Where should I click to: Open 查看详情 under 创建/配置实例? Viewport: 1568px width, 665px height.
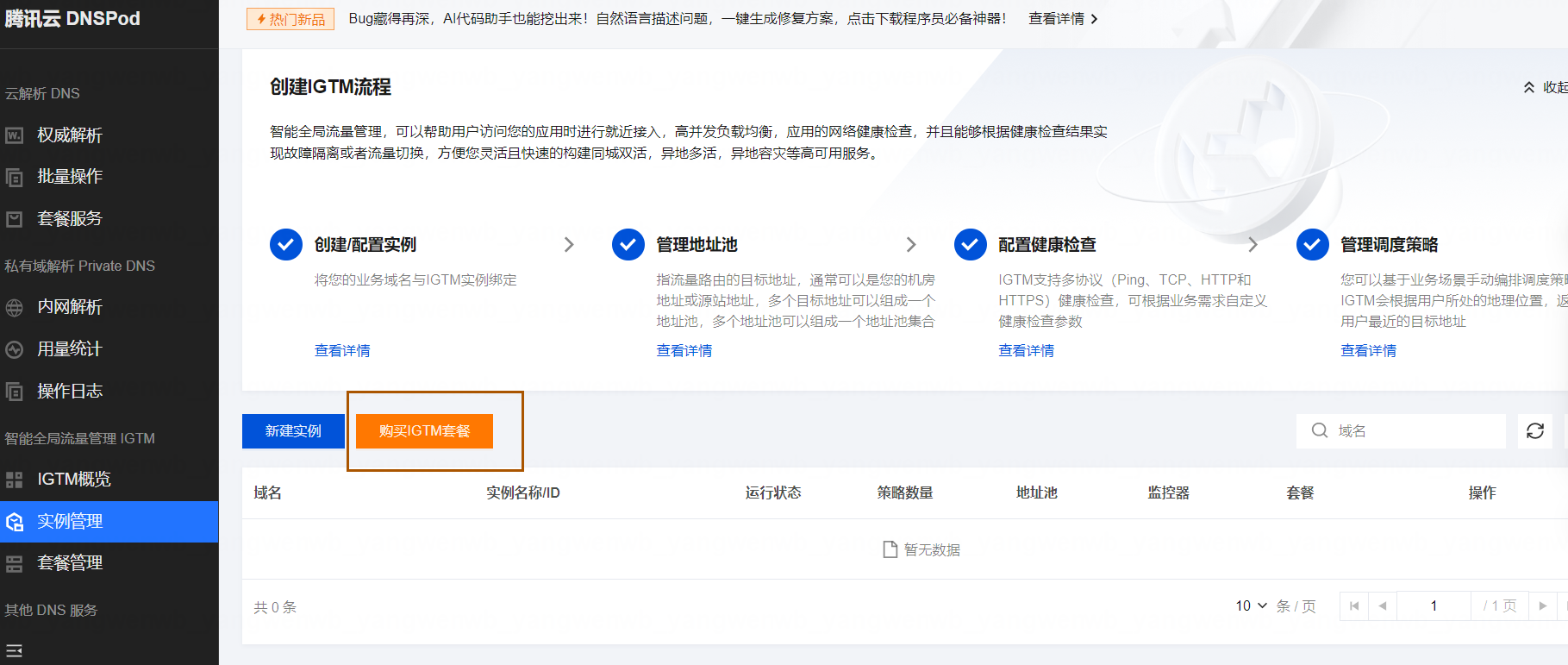[x=342, y=350]
